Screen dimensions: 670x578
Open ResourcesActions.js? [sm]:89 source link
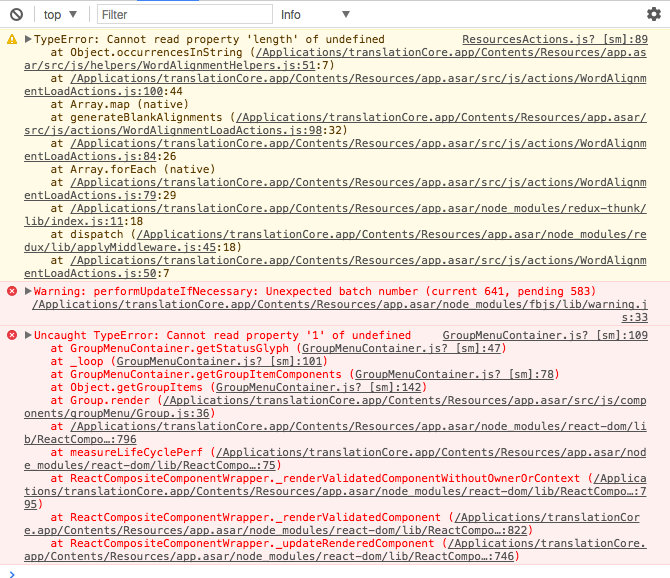(x=555, y=39)
